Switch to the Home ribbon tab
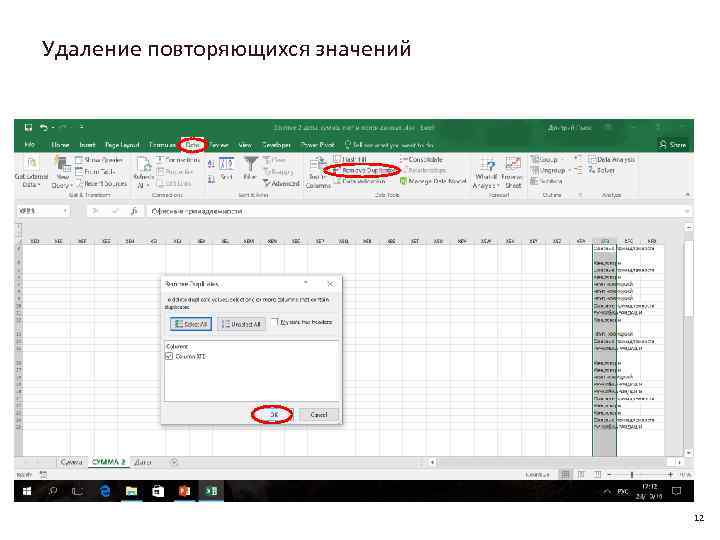 point(60,145)
